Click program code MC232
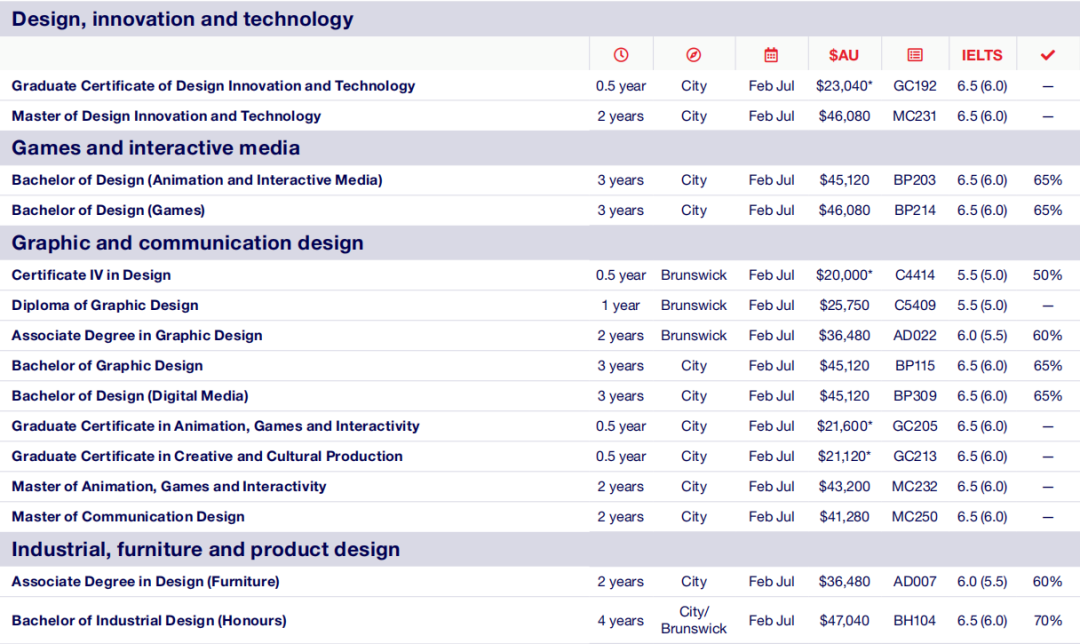Viewport: 1080px width, 644px height. coord(915,487)
